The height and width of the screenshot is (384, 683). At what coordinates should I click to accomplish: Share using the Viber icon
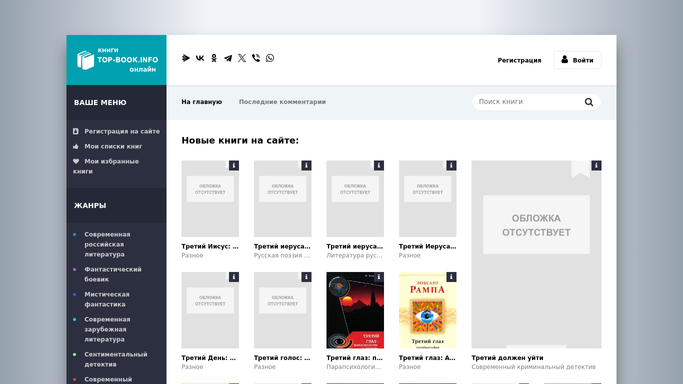(x=256, y=58)
